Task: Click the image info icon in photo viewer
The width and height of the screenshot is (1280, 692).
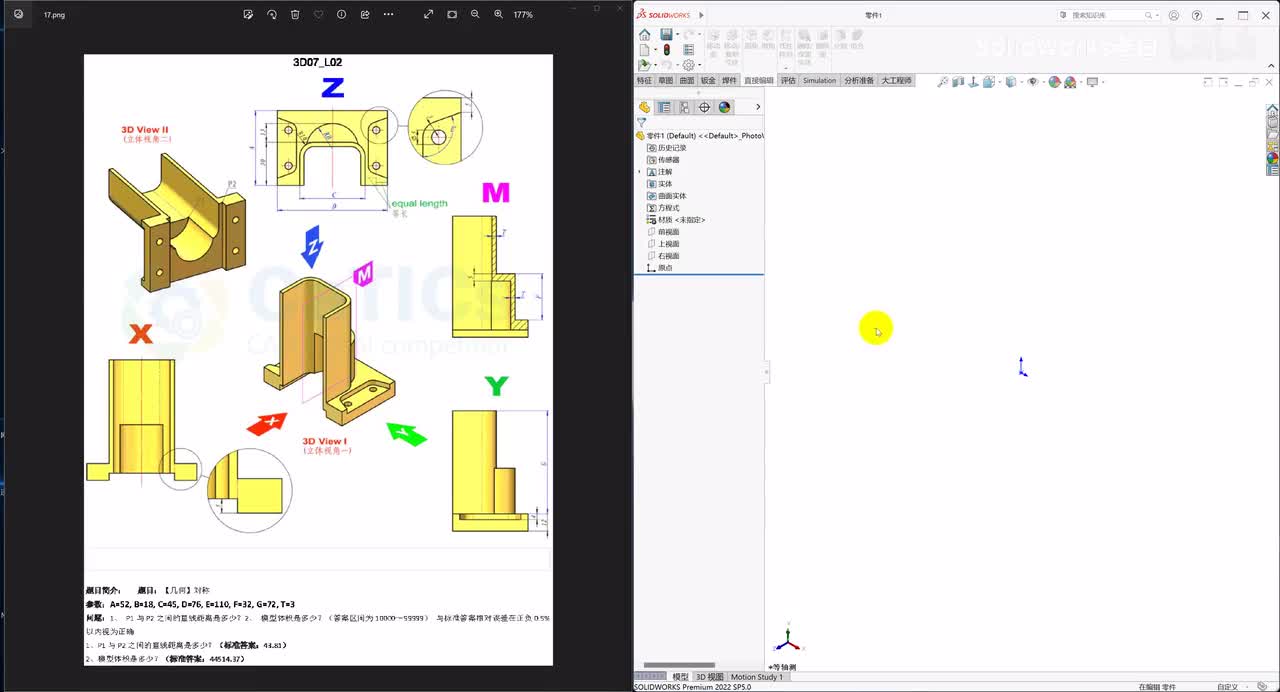Action: click(x=341, y=15)
